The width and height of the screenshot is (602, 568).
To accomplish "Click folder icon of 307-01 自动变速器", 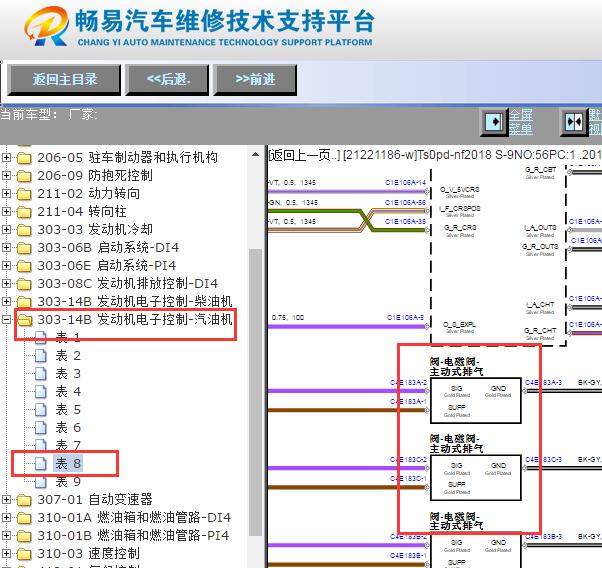I will (x=24, y=500).
